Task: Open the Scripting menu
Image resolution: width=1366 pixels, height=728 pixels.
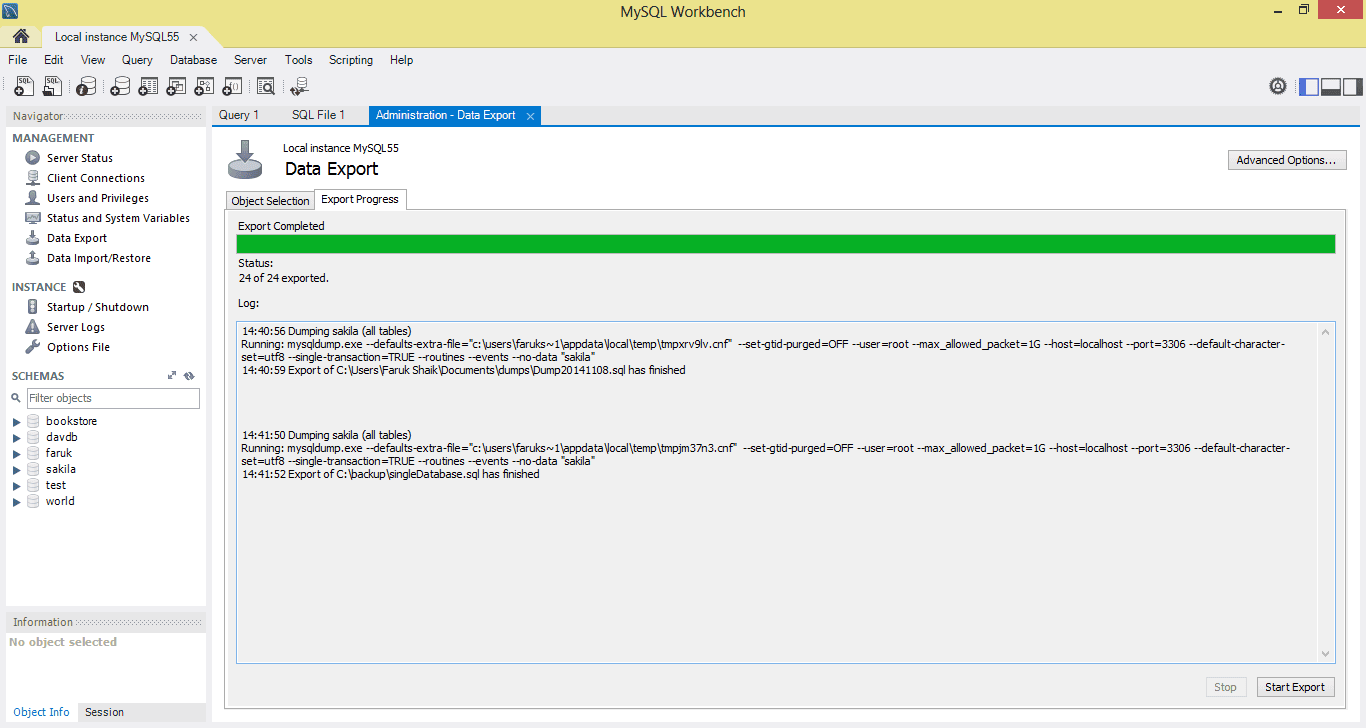Action: [x=351, y=60]
